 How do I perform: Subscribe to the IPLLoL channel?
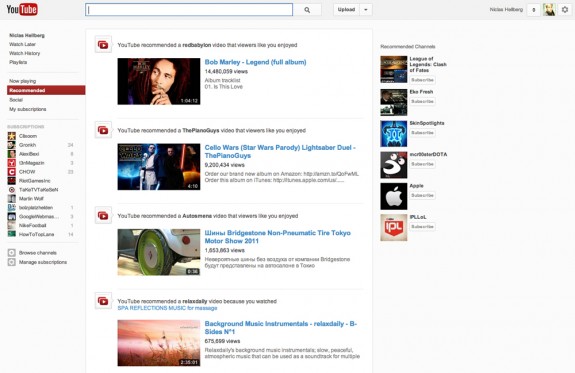[422, 227]
